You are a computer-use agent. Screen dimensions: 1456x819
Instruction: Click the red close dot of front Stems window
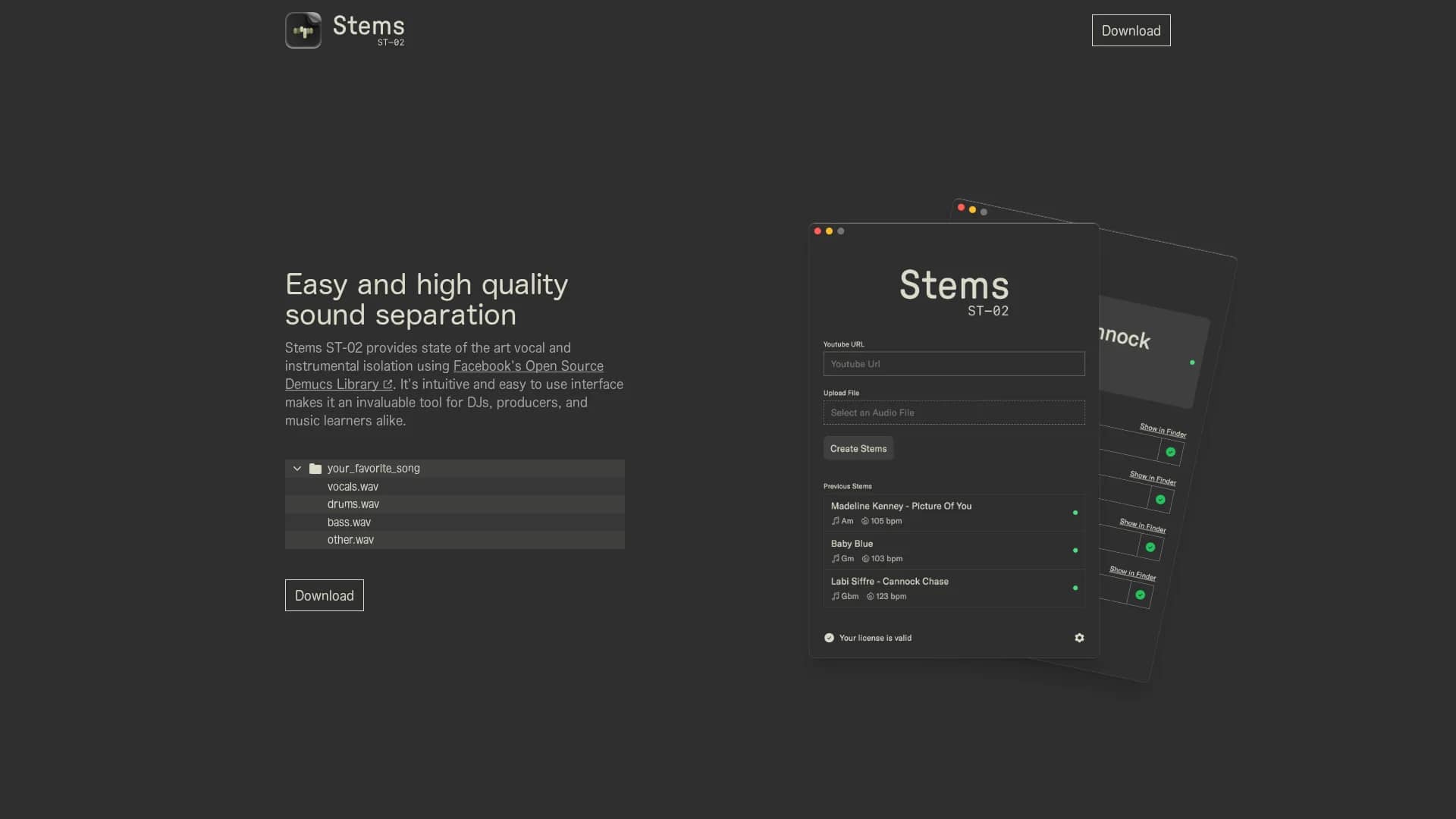(817, 231)
